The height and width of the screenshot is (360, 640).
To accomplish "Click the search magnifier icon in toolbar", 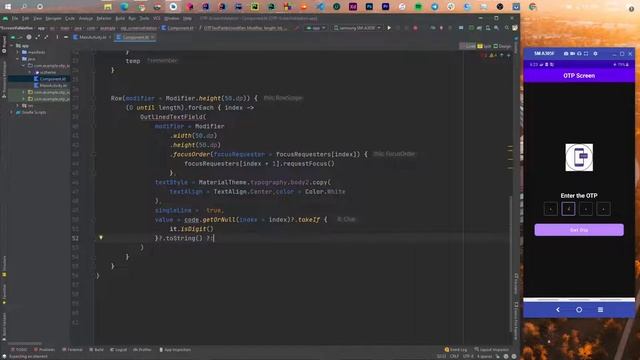I will pyautogui.click(x=507, y=28).
